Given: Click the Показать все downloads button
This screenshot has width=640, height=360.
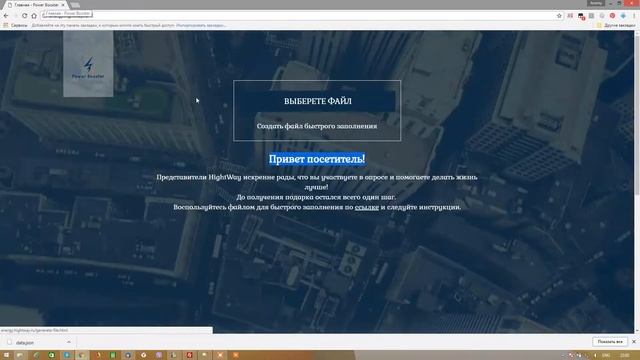Looking at the screenshot, I should (x=610, y=342).
